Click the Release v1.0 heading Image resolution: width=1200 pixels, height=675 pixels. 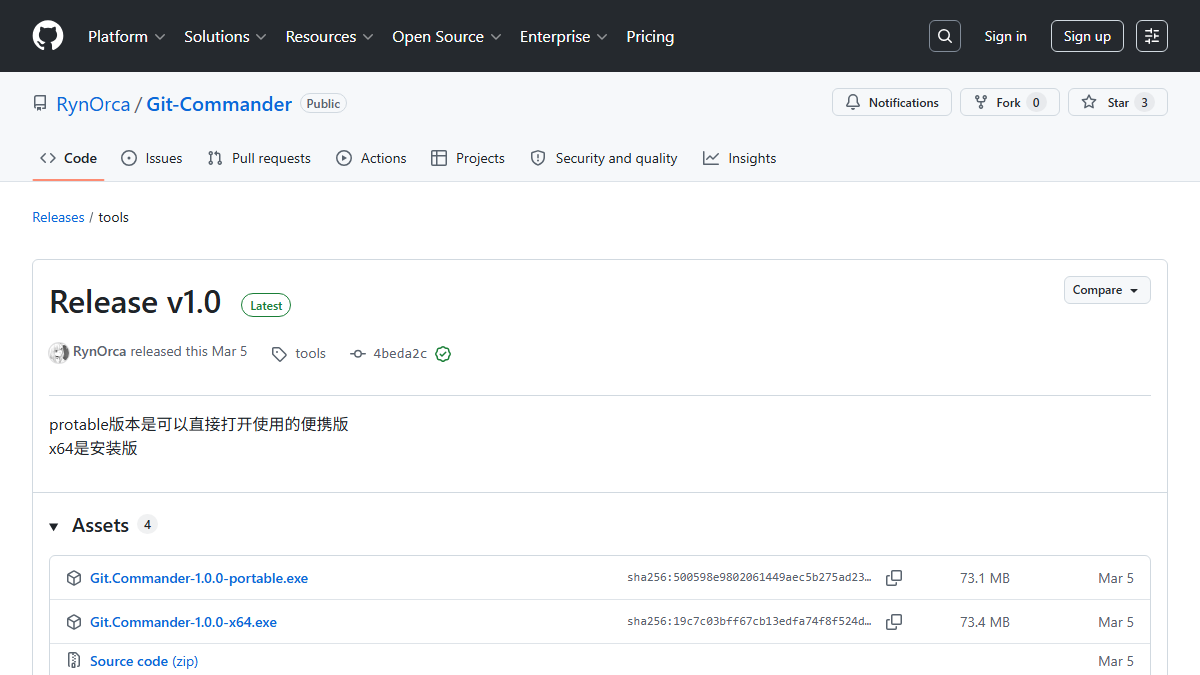click(x=135, y=302)
